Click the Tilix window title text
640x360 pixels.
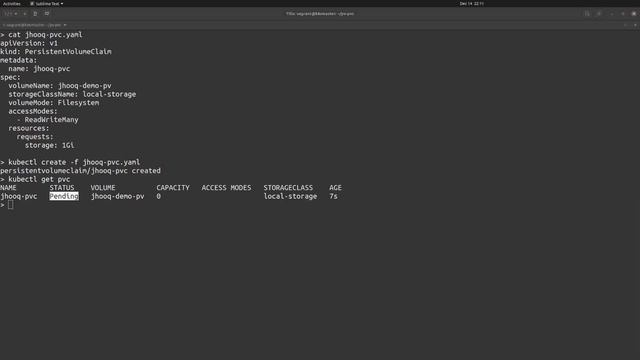pos(320,13)
